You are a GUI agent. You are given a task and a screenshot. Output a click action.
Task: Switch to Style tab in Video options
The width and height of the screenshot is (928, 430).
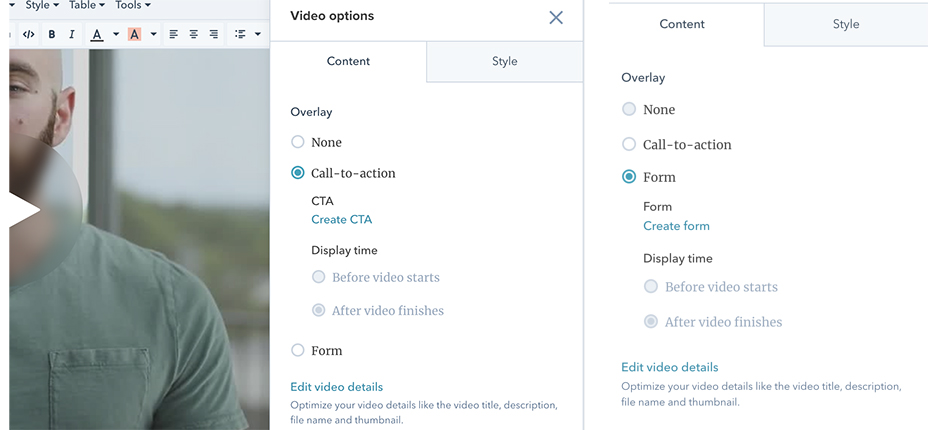[x=504, y=61]
